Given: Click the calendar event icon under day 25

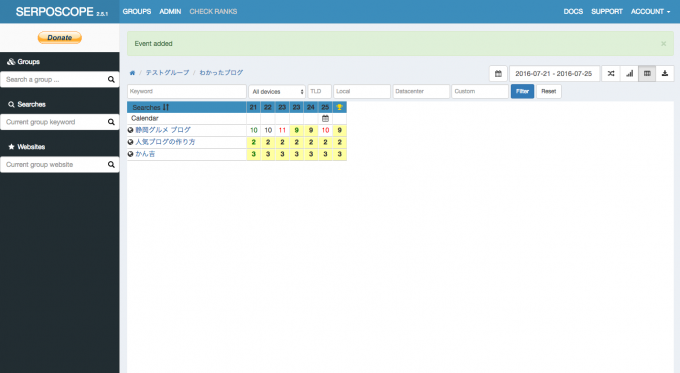Looking at the screenshot, I should 325,118.
